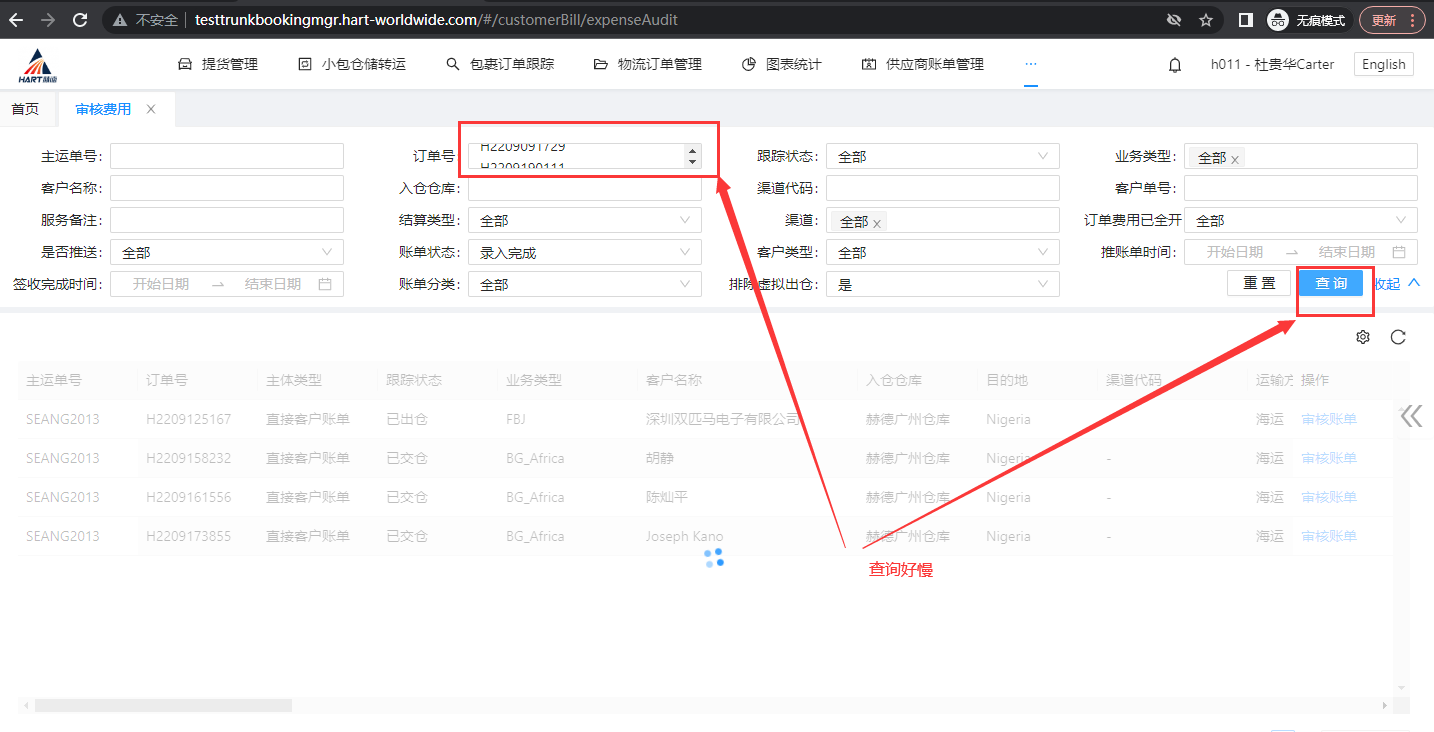Click the browser reload icon
Viewport: 1434px width, 732px height.
(81, 20)
